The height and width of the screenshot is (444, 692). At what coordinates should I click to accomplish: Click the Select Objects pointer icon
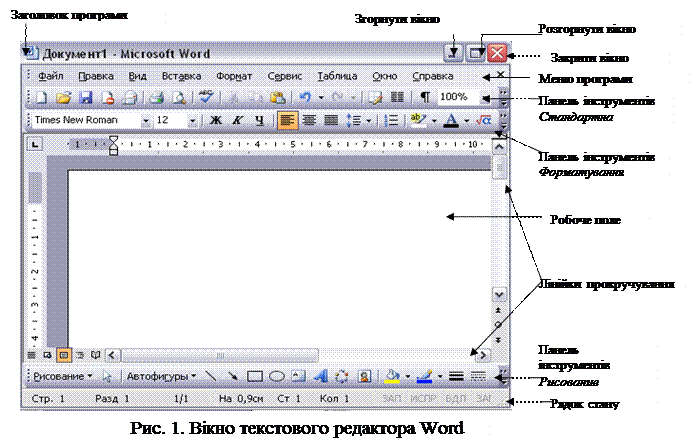tap(107, 376)
